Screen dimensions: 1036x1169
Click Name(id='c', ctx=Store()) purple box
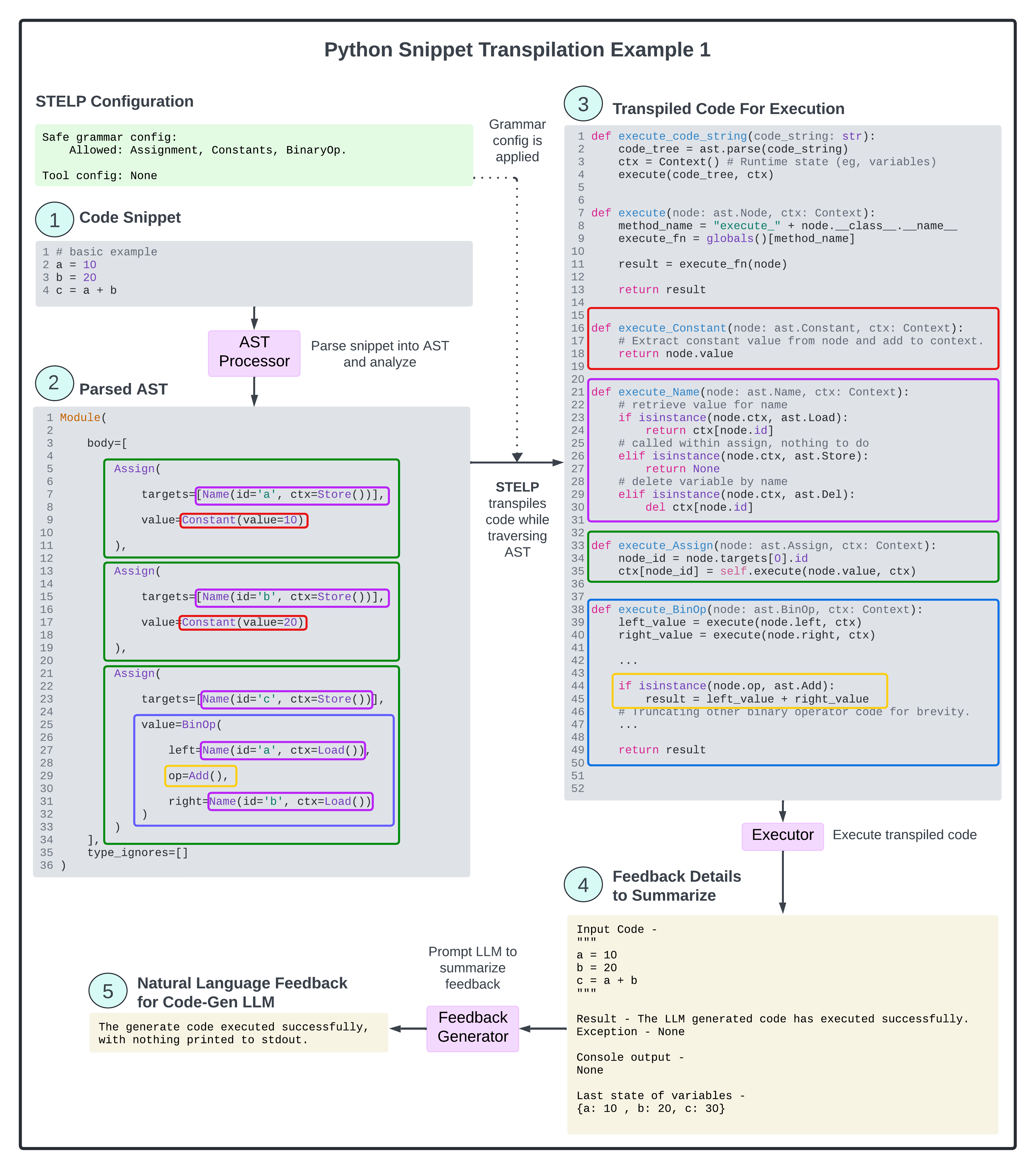click(x=287, y=700)
